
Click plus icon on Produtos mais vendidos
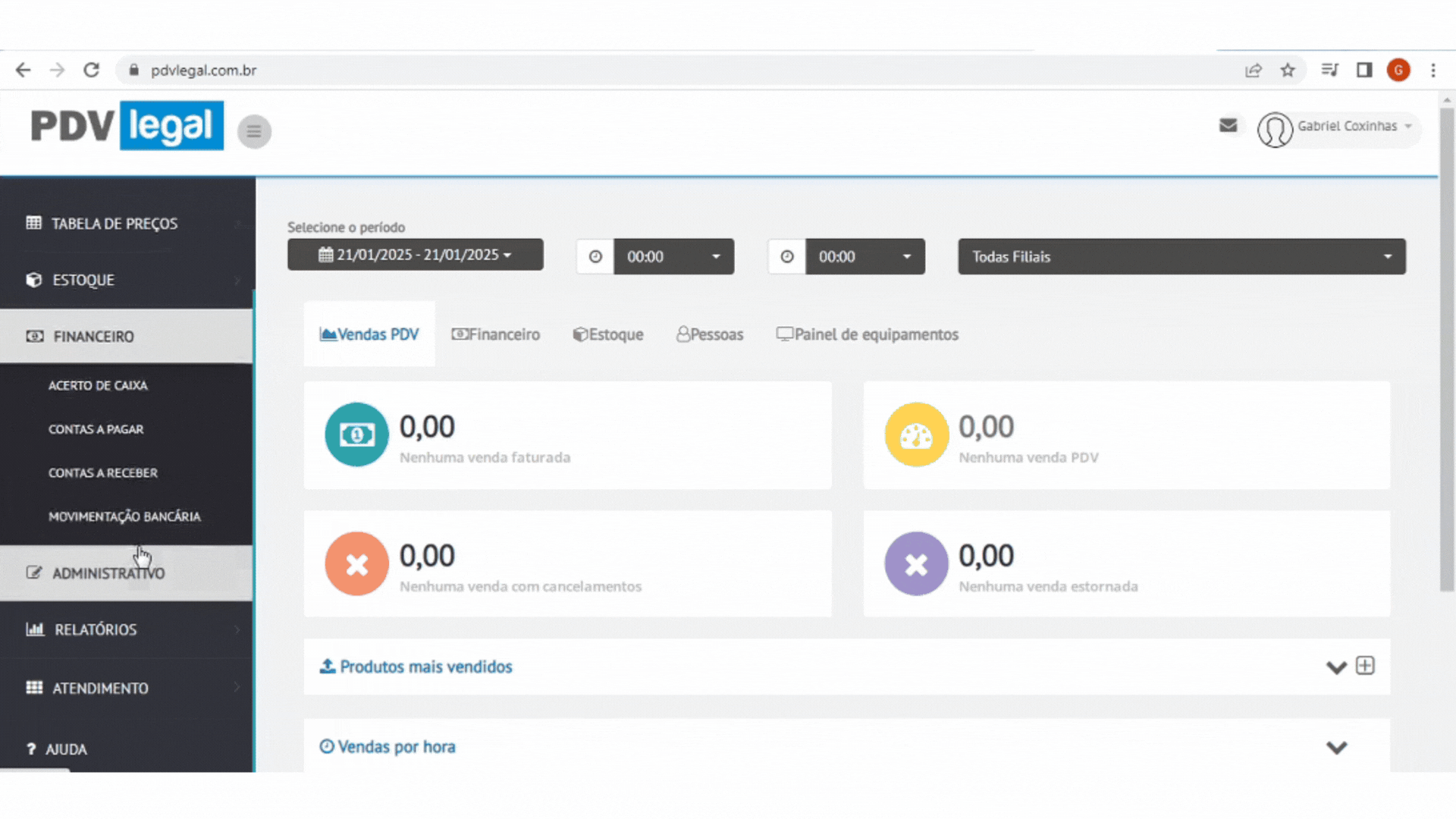pos(1365,666)
